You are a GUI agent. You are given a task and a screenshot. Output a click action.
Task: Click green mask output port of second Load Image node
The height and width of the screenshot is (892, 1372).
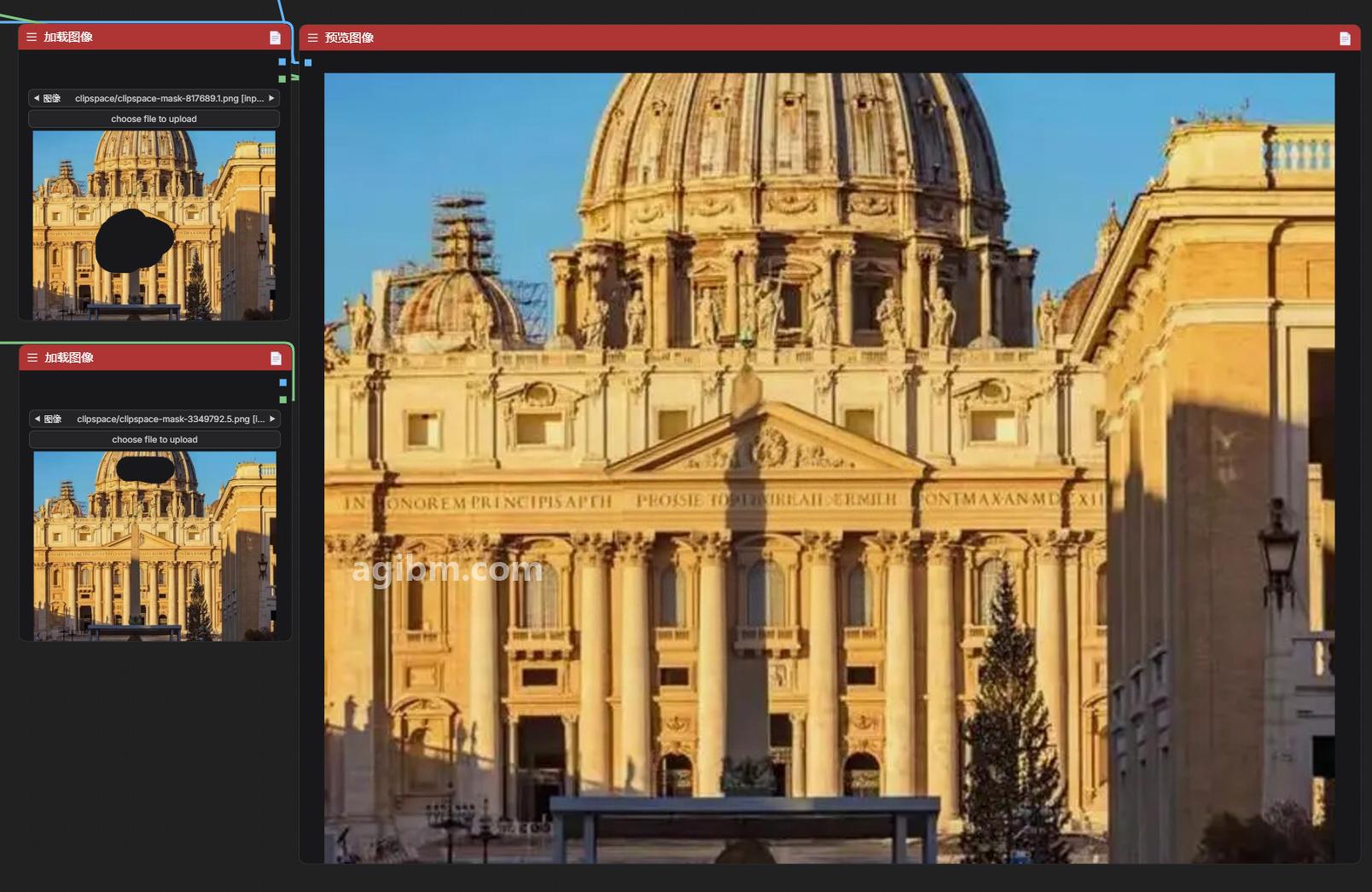point(283,399)
